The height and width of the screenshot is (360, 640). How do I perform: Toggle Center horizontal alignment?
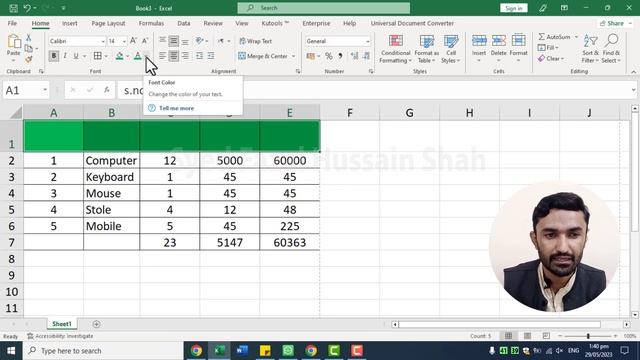[173, 56]
